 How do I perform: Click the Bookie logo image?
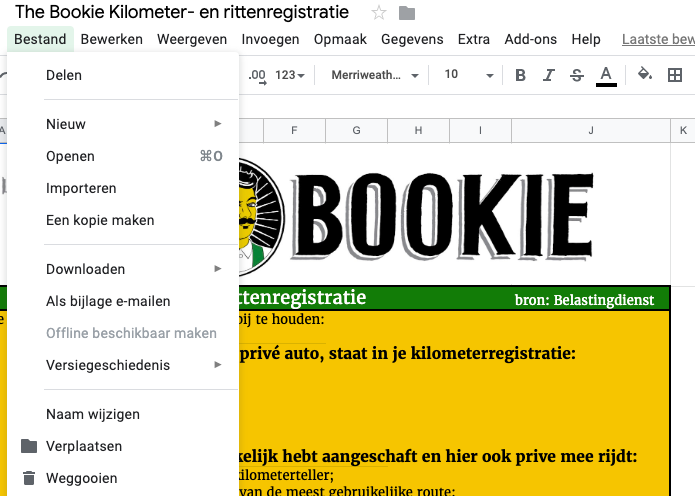click(417, 217)
